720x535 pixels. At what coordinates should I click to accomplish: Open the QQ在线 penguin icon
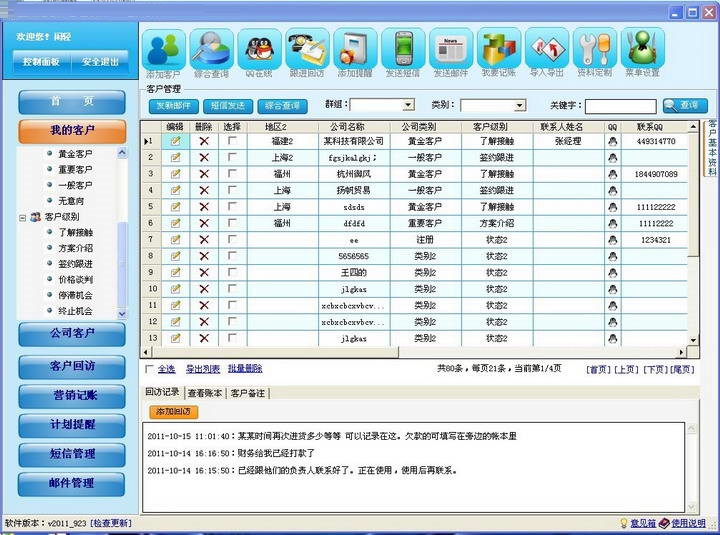(259, 49)
